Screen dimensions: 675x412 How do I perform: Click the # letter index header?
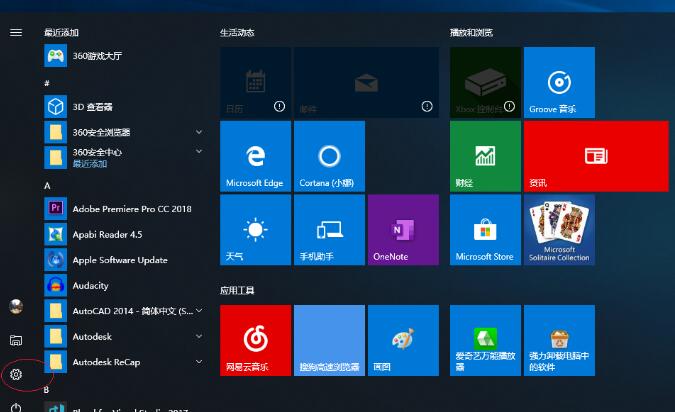[47, 83]
